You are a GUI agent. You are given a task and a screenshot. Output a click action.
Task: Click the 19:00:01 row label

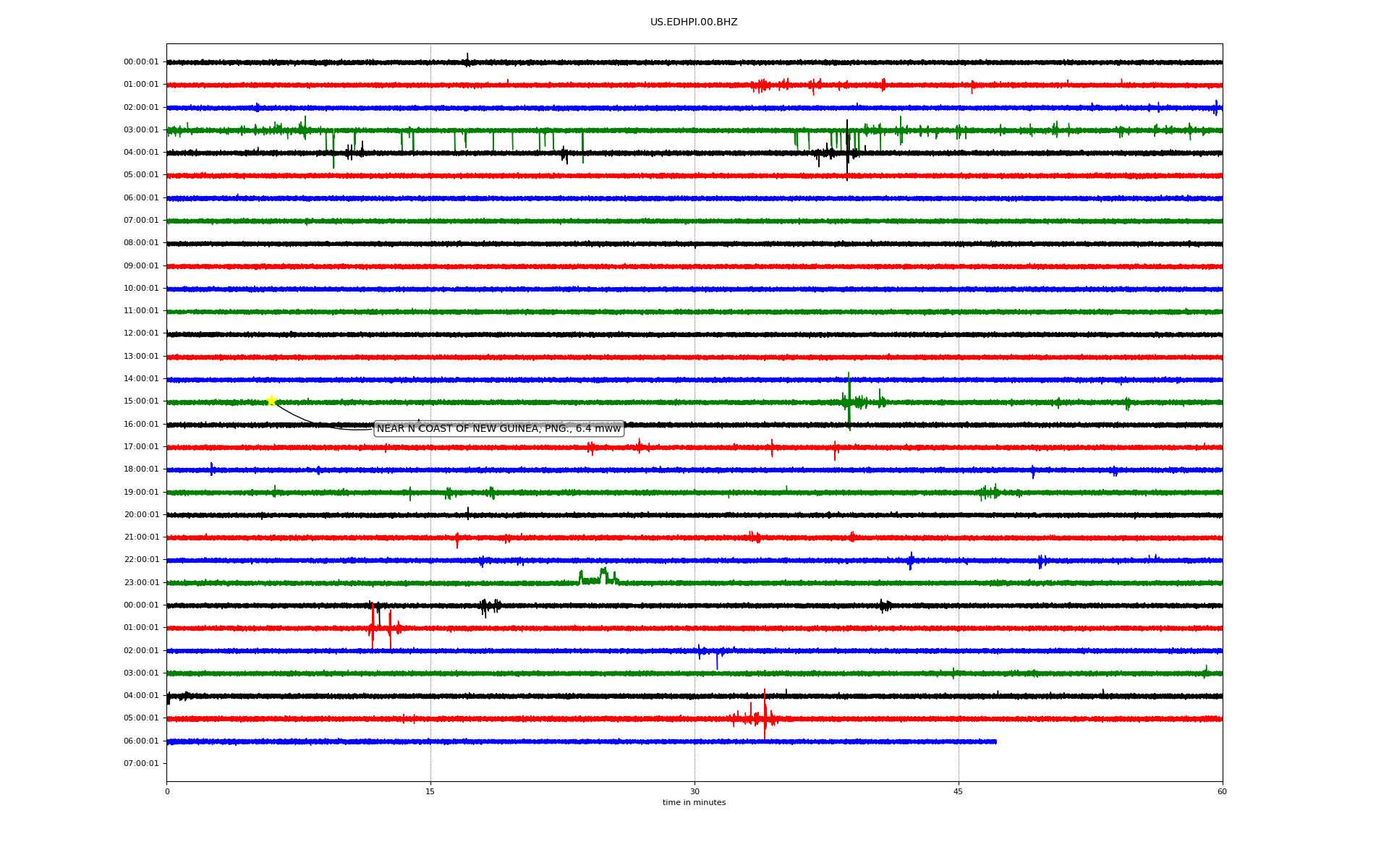pos(141,492)
